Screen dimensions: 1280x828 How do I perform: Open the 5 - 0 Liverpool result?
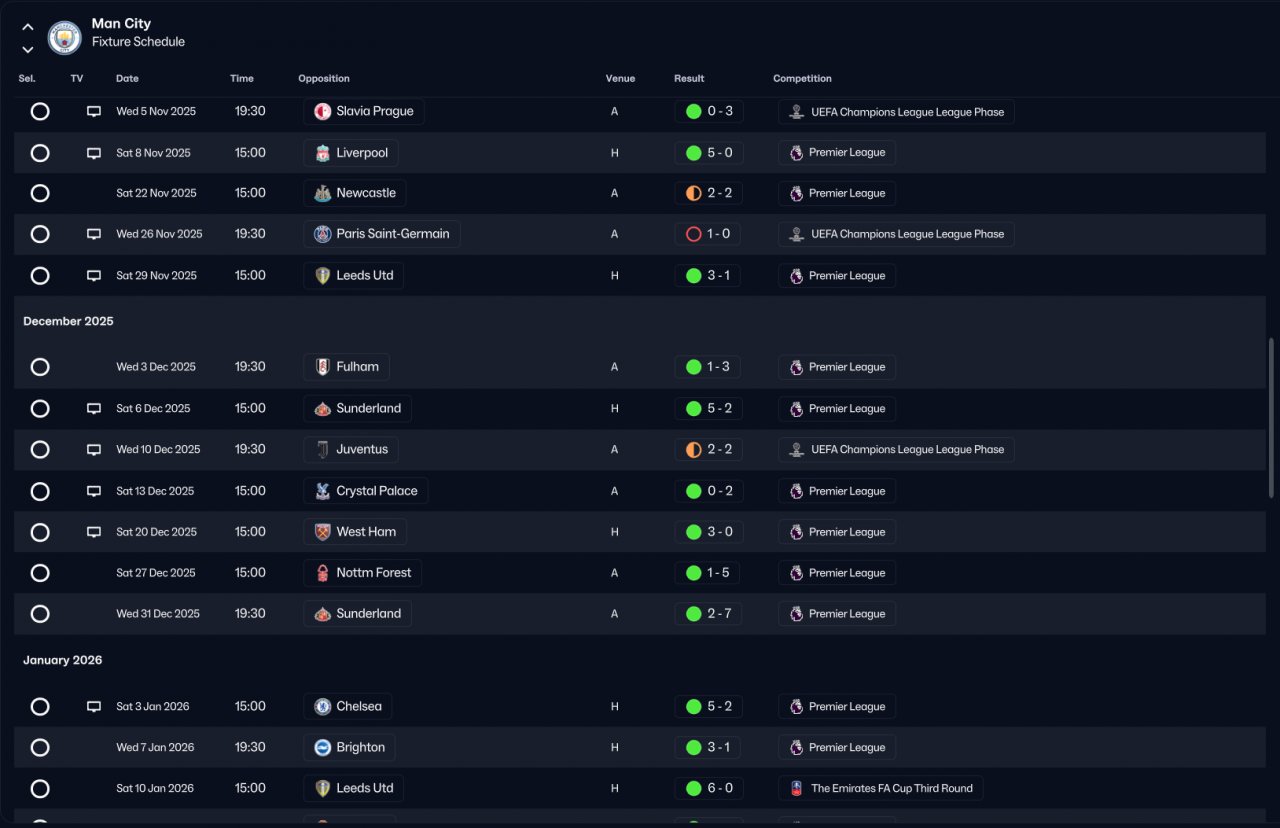click(x=708, y=153)
